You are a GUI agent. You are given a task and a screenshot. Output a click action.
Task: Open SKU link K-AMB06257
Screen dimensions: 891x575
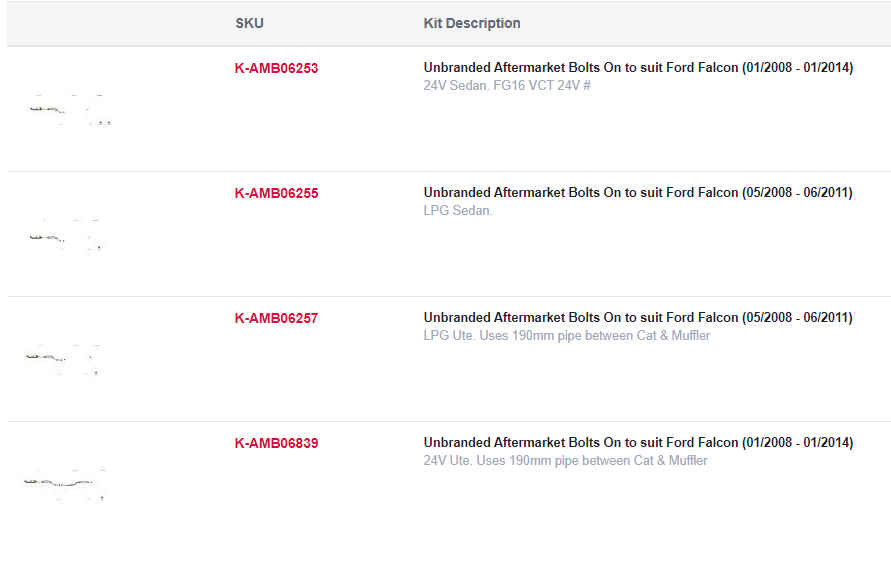276,318
